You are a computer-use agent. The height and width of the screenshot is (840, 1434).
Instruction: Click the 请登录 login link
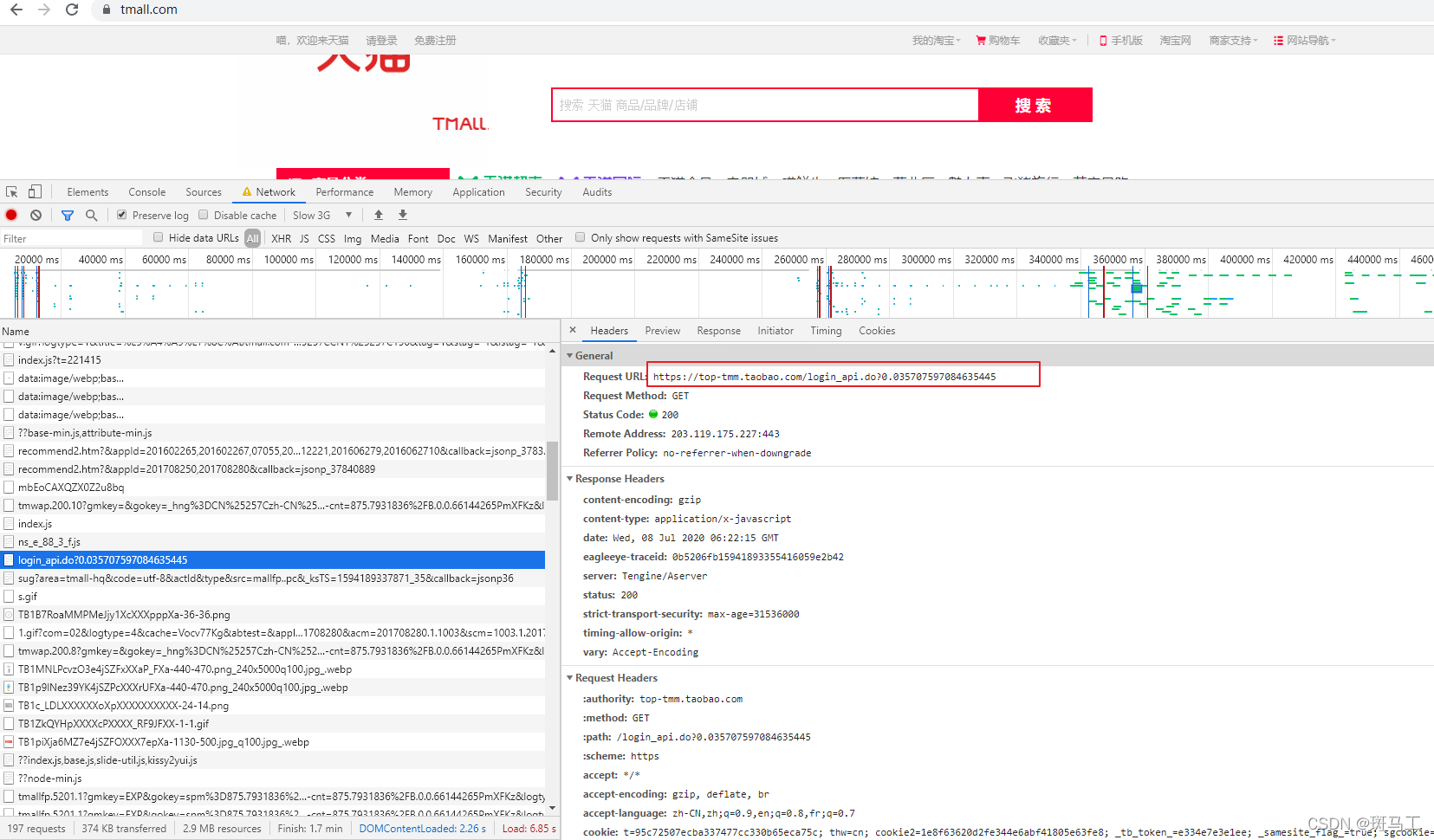(381, 41)
